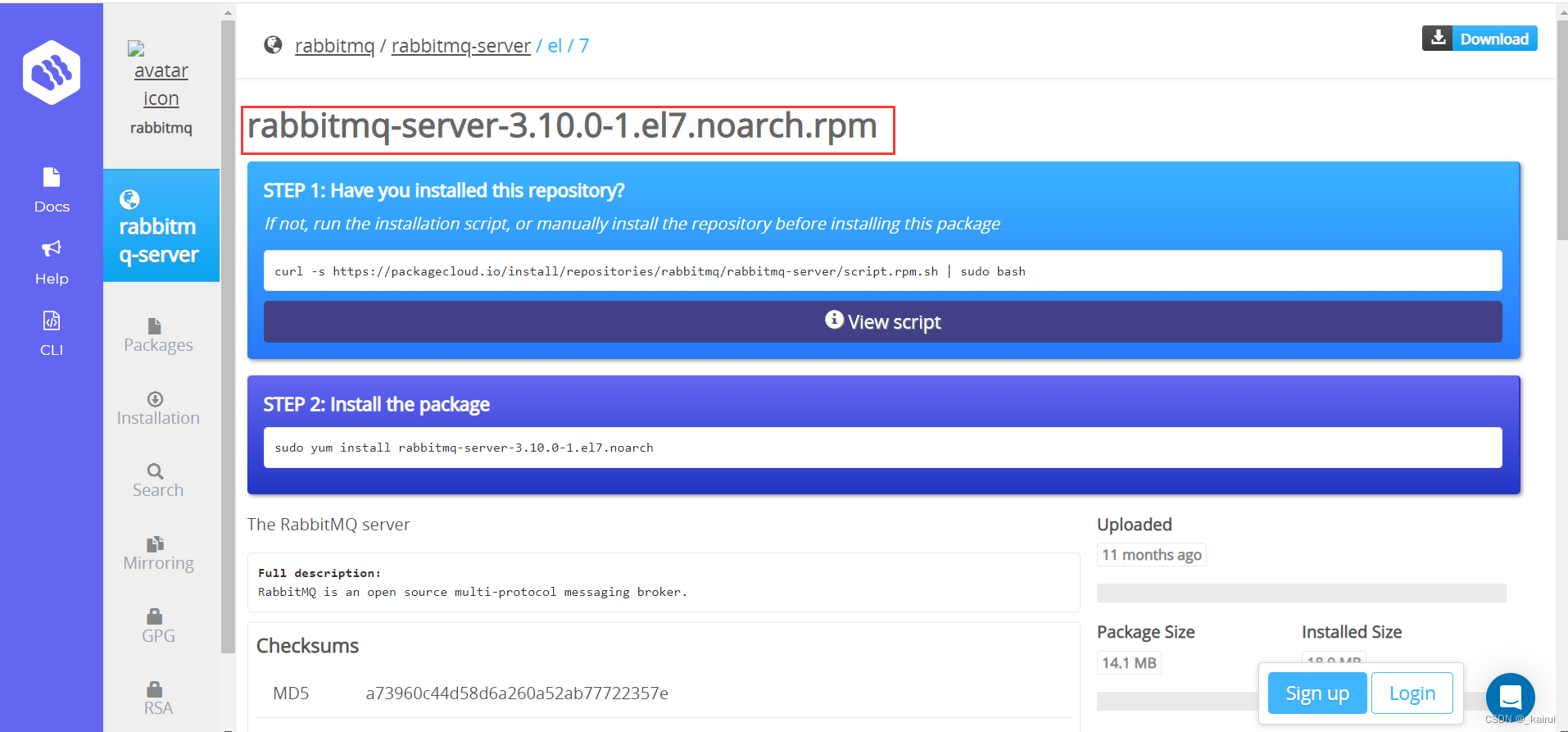Click the packagecloud logo icon

tap(52, 72)
